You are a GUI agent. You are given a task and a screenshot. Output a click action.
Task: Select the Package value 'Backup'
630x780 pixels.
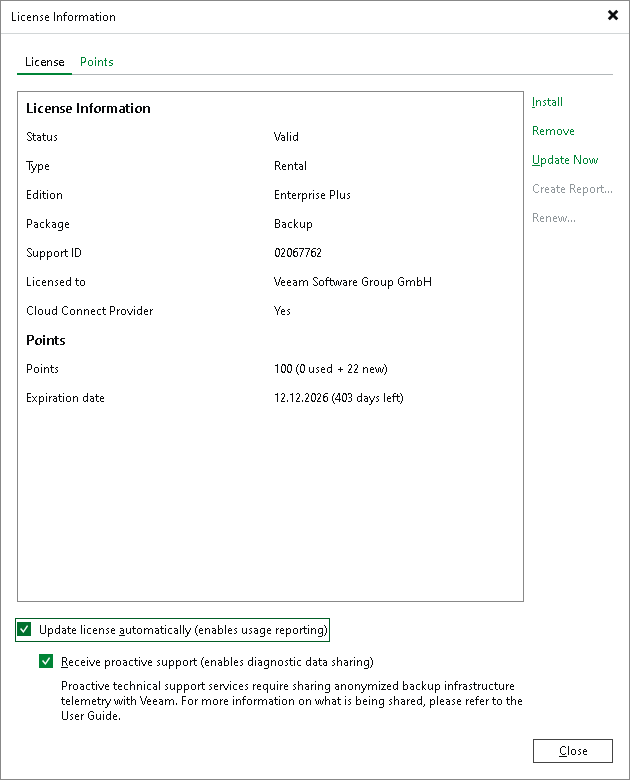(x=293, y=224)
